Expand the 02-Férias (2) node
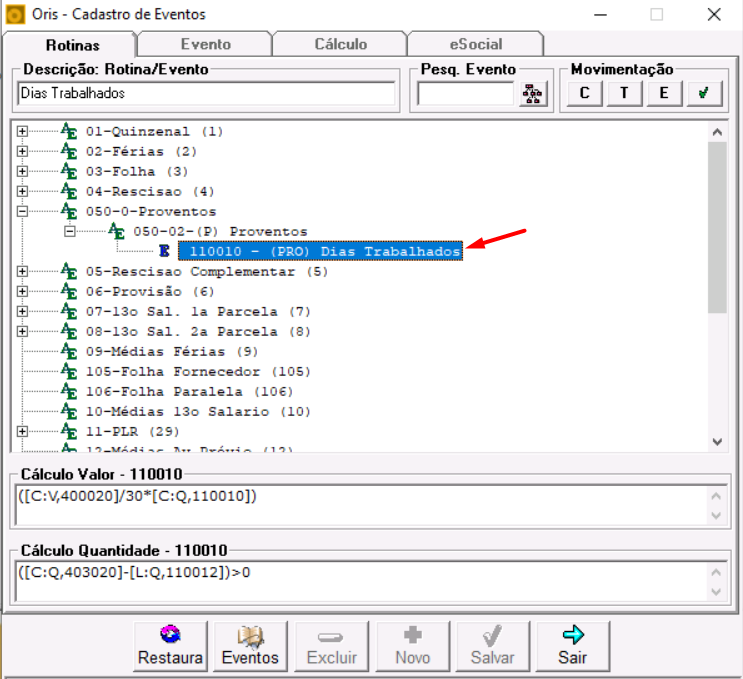 click(22, 151)
